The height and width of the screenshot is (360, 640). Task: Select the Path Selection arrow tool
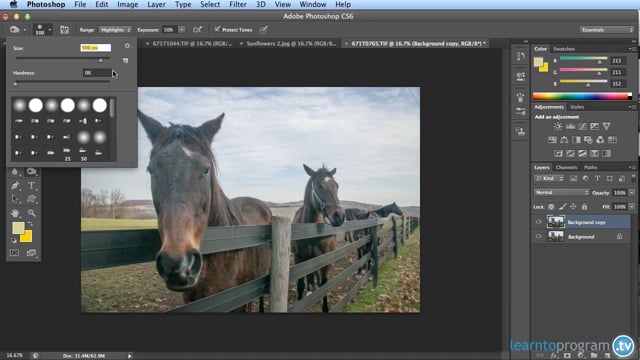pyautogui.click(x=15, y=199)
